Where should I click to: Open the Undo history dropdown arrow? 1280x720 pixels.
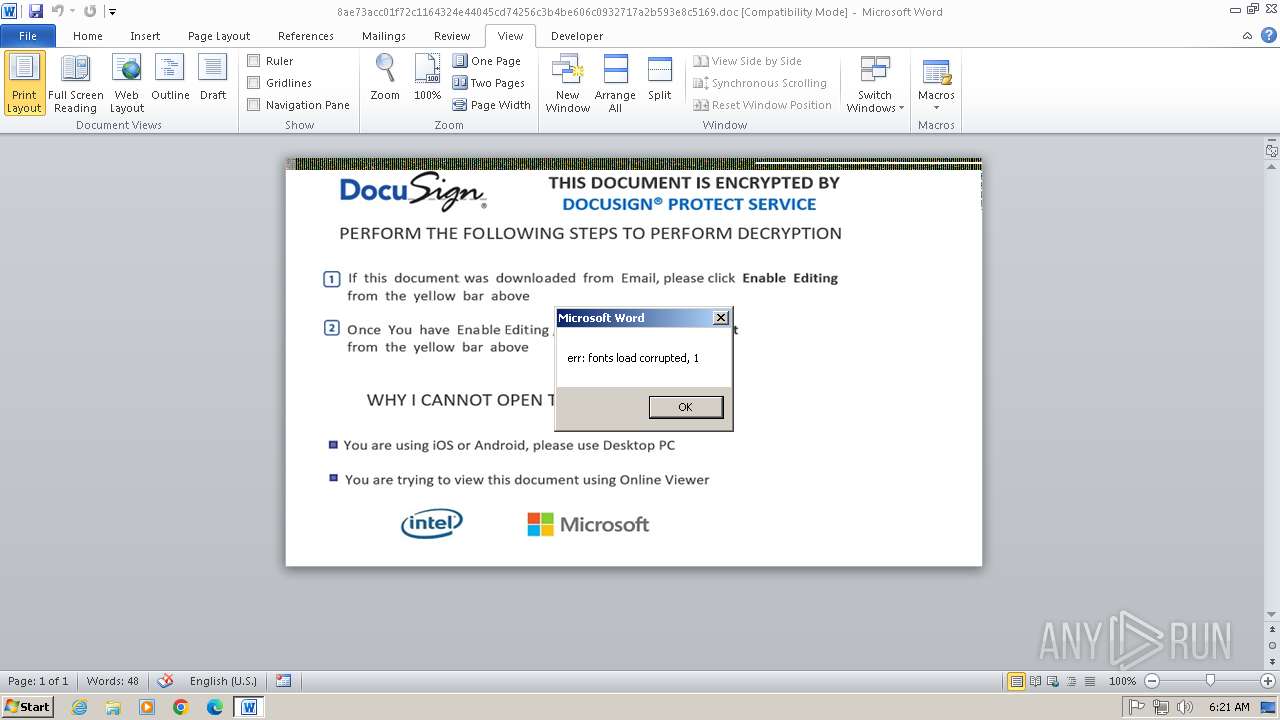point(72,11)
